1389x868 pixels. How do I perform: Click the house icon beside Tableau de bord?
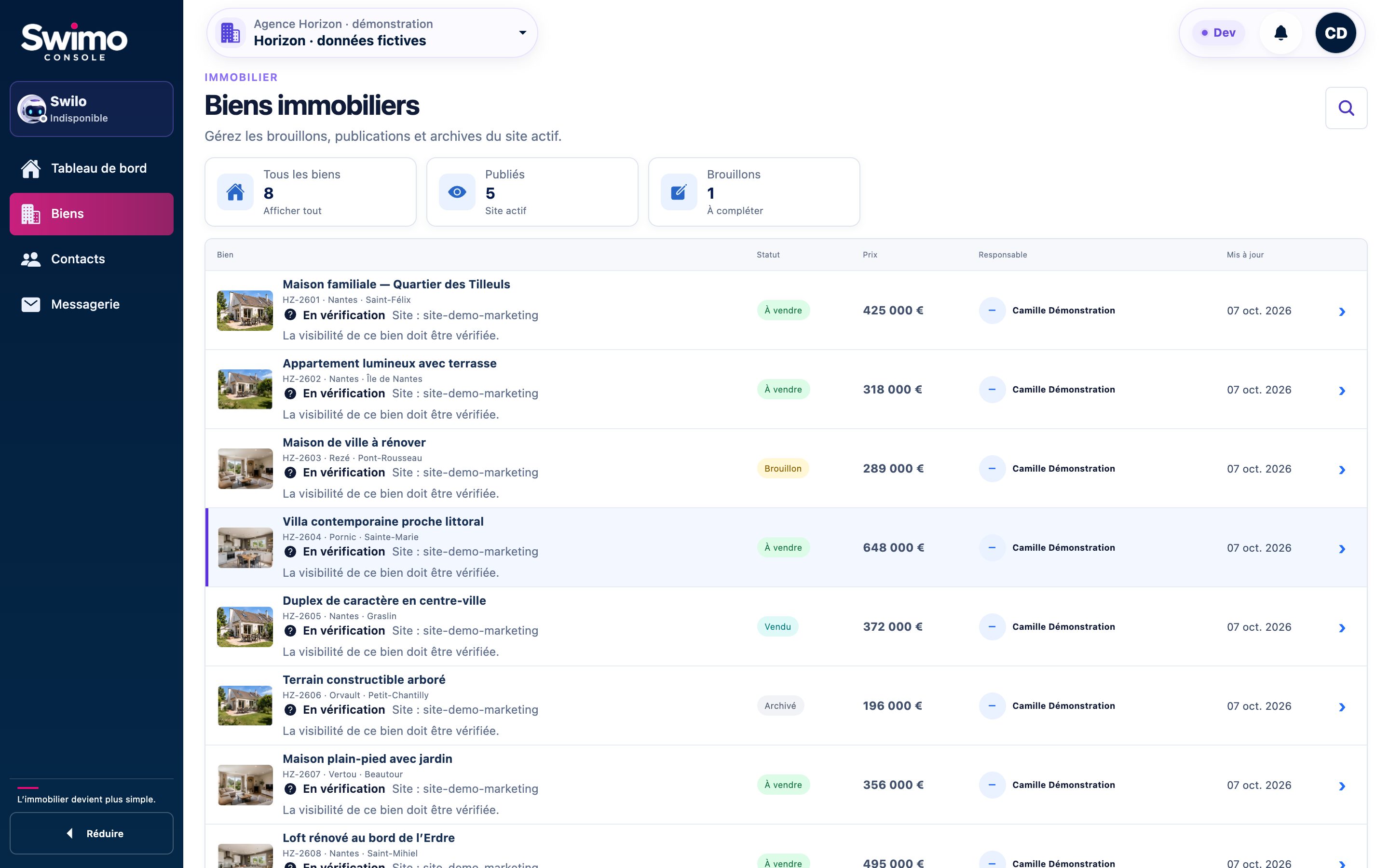tap(31, 168)
